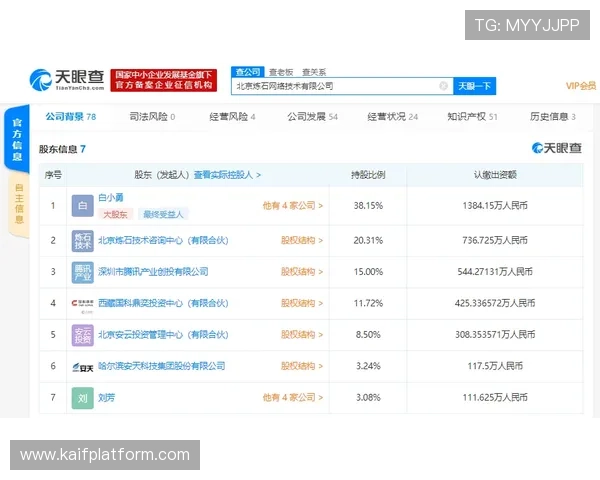Expand 股权结构 for 西藏国科鼎奕投资中心
Viewport: 600px width, 480px height.
[302, 303]
